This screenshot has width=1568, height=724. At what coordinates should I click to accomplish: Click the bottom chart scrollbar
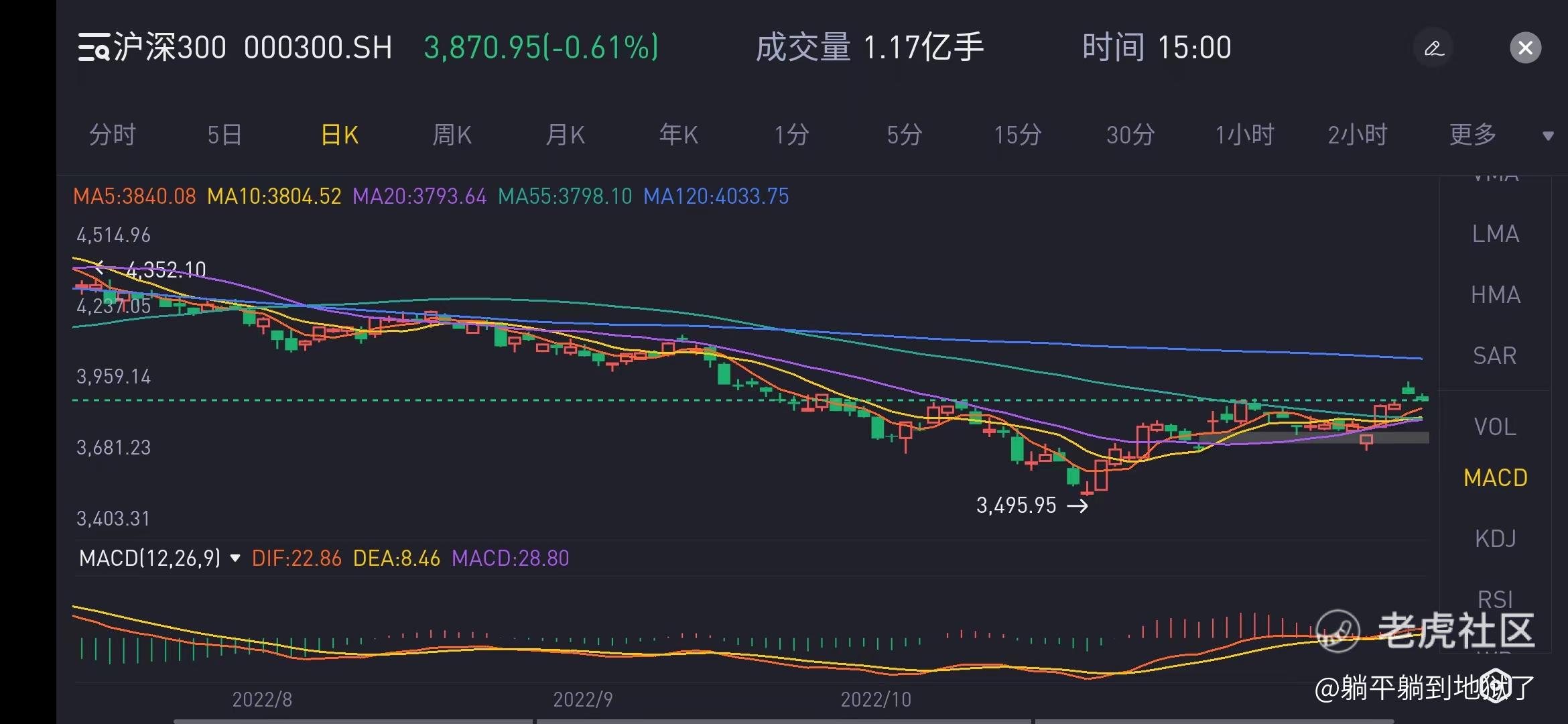click(x=784, y=721)
